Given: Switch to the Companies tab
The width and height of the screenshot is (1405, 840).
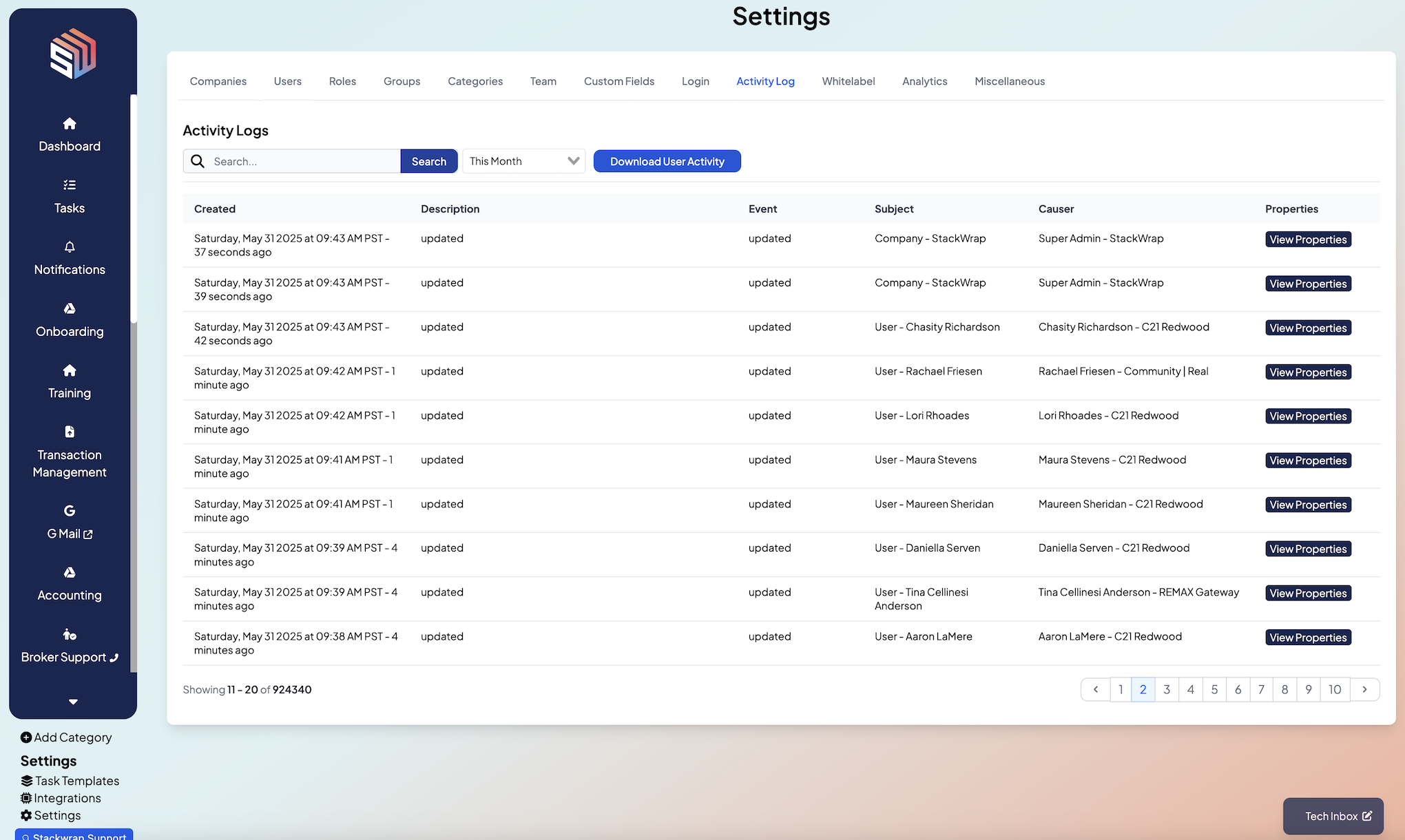Looking at the screenshot, I should (218, 81).
